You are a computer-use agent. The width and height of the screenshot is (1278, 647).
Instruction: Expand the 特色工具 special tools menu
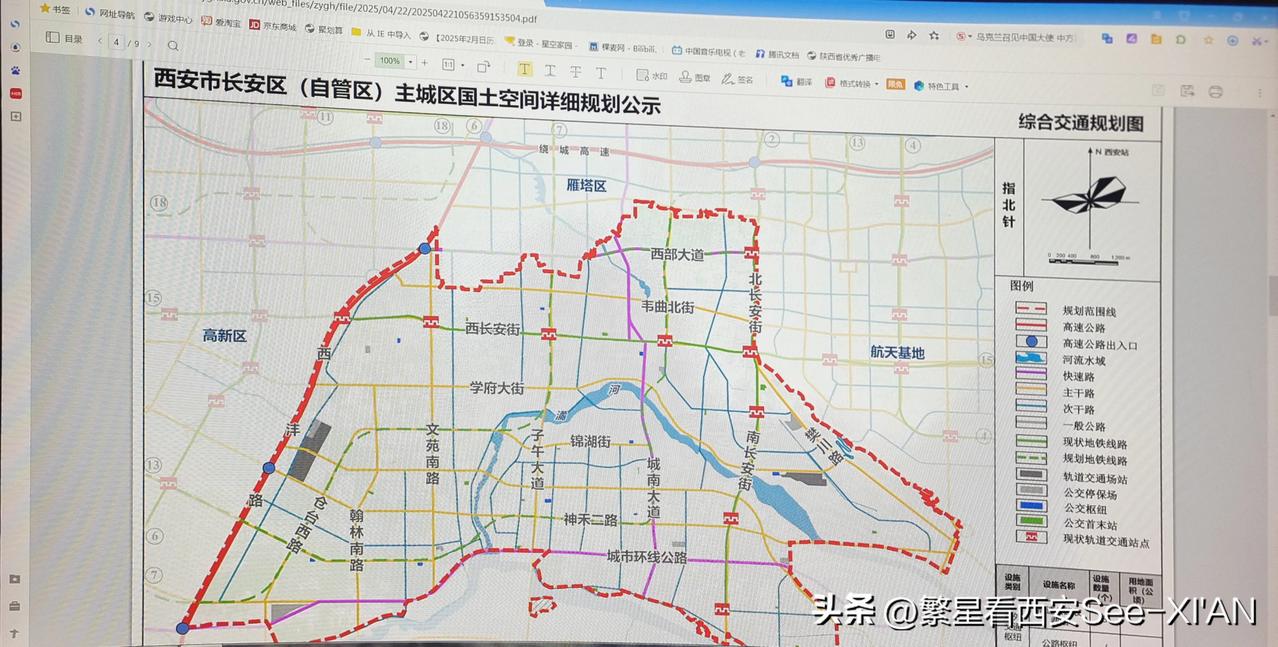pos(940,86)
